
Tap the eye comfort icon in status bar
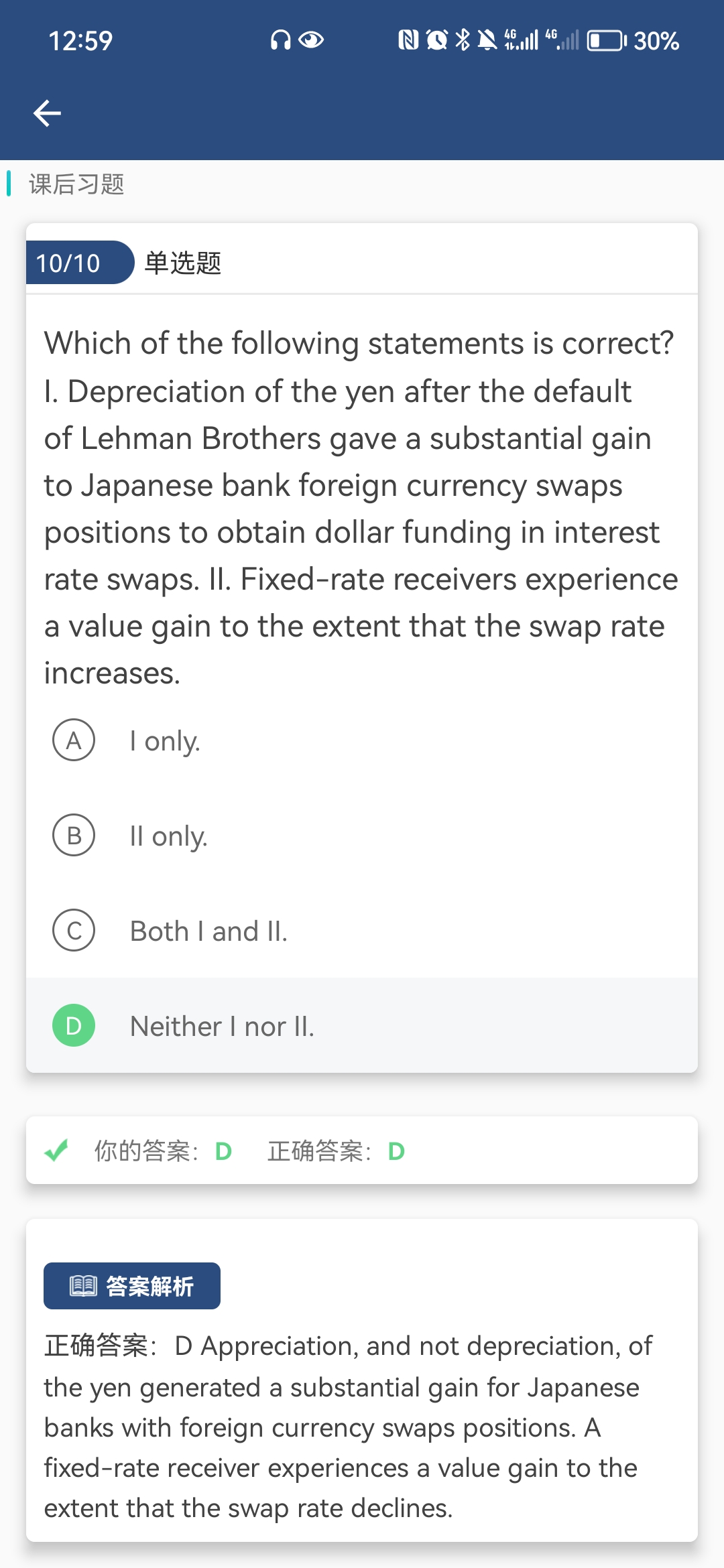(x=311, y=41)
